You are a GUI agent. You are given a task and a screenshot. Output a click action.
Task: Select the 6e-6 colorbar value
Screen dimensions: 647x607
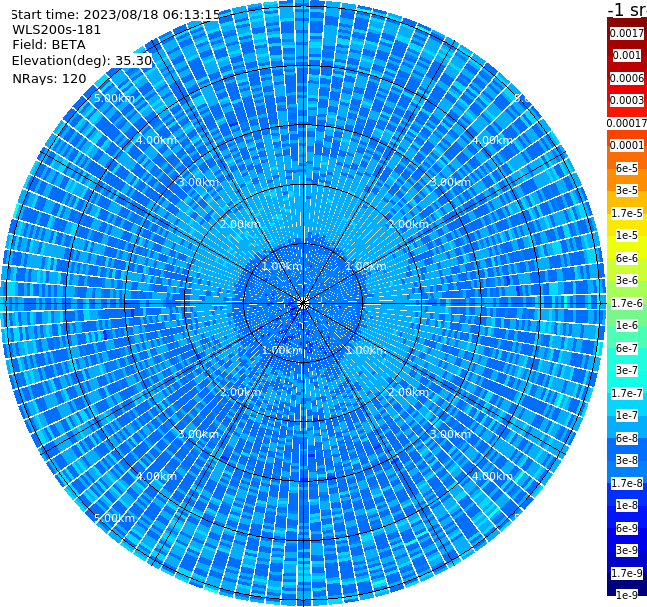pos(627,258)
